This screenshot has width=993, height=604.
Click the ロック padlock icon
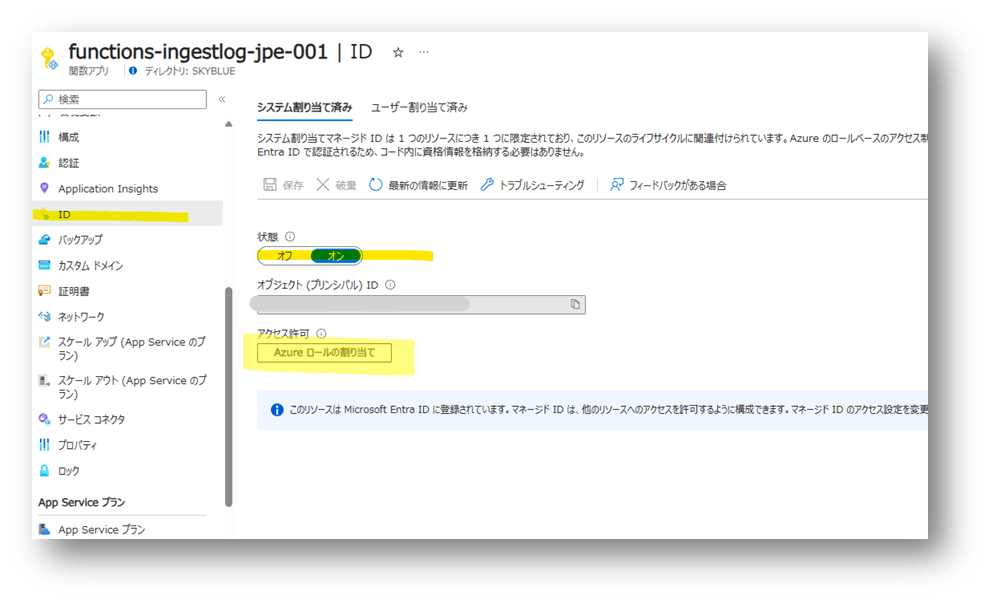(44, 470)
